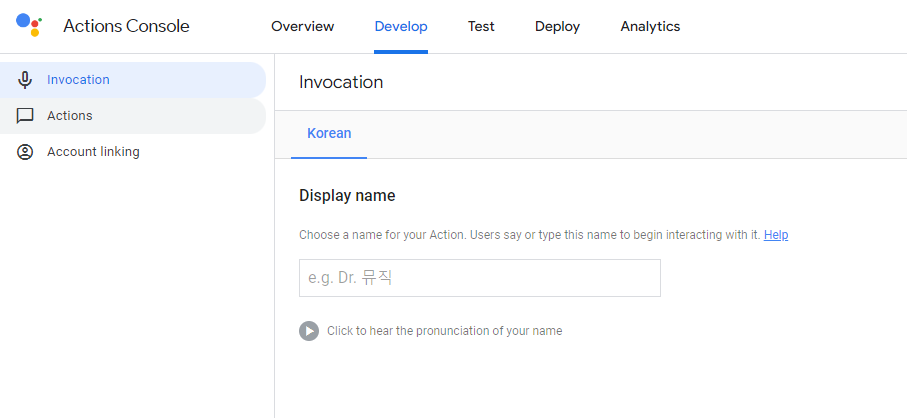Select the Korean language tab
The image size is (907, 418).
pos(329,133)
